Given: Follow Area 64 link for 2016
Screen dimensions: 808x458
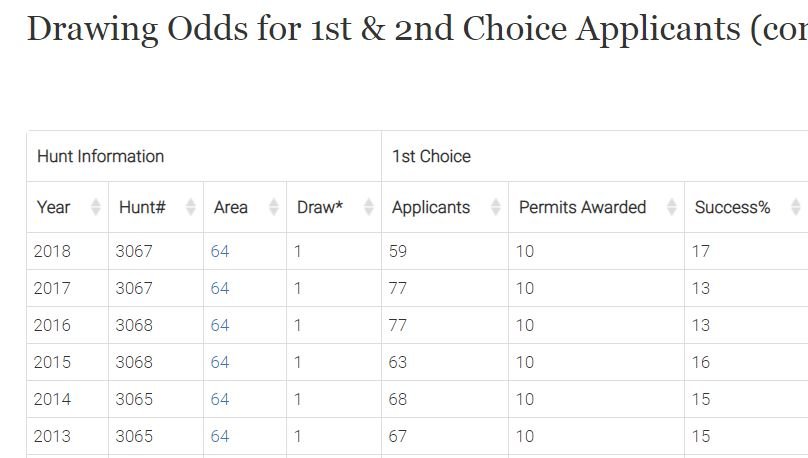Looking at the screenshot, I should [x=220, y=325].
